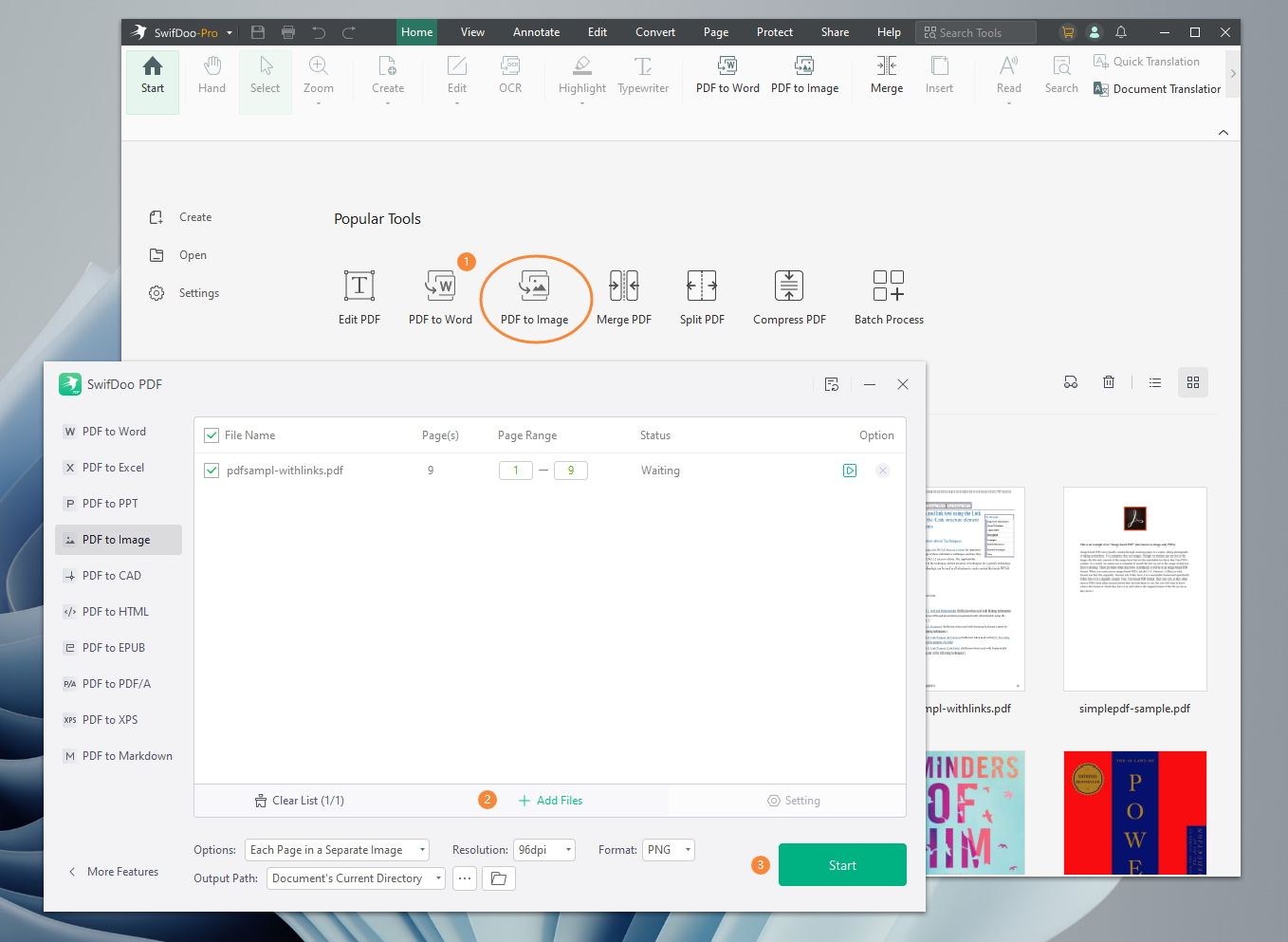Click Clear List (1/1)
1288x942 pixels.
tap(299, 801)
